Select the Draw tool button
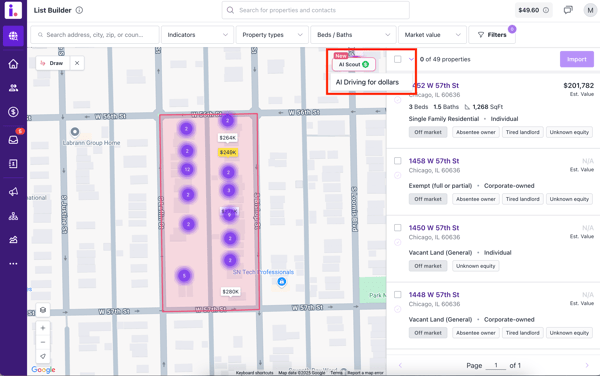Viewport: 600px width, 376px height. 52,63
